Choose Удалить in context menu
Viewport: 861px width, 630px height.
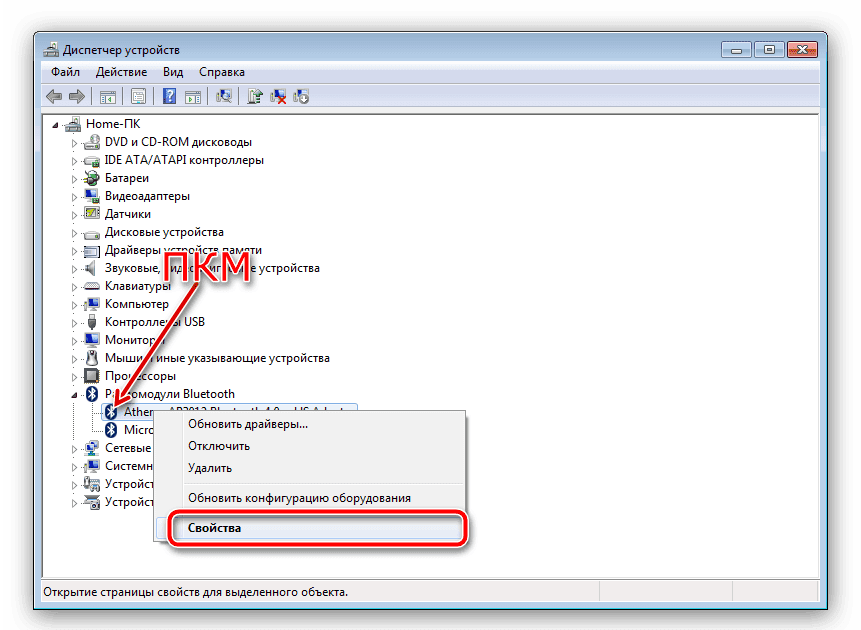[309, 468]
